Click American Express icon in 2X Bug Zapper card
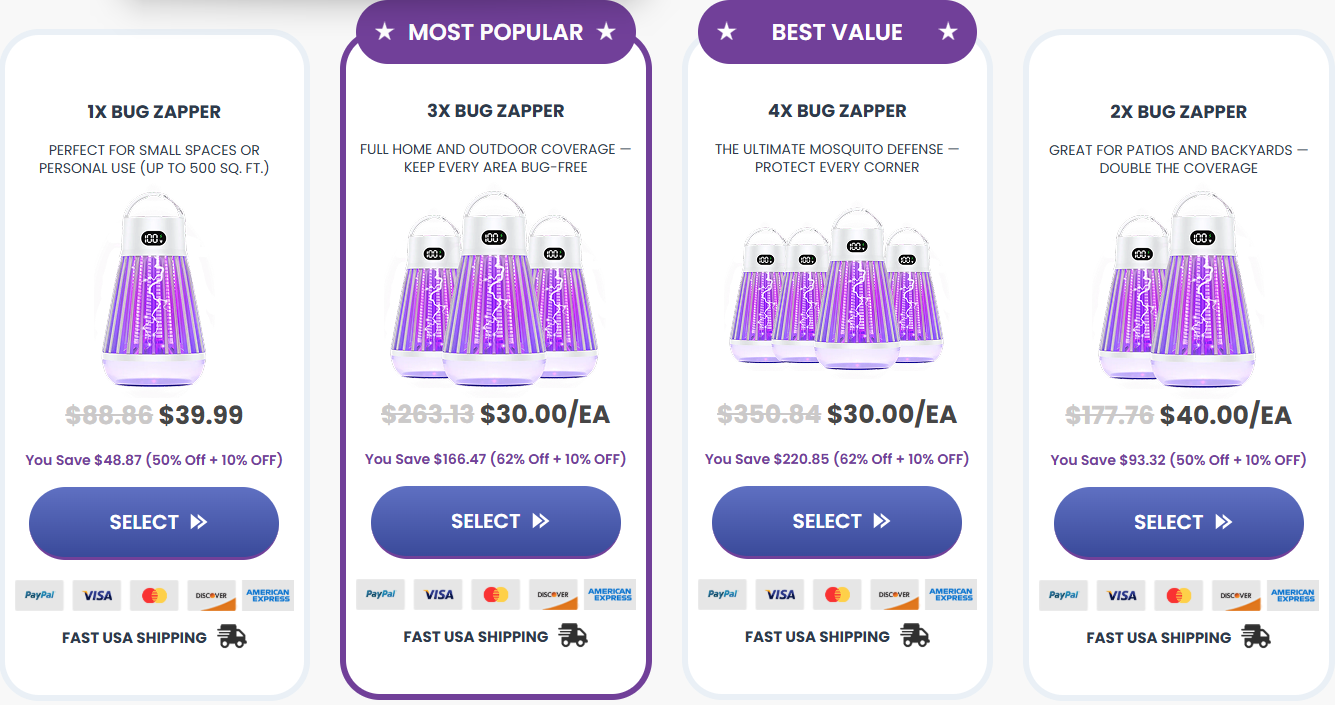 click(1293, 596)
